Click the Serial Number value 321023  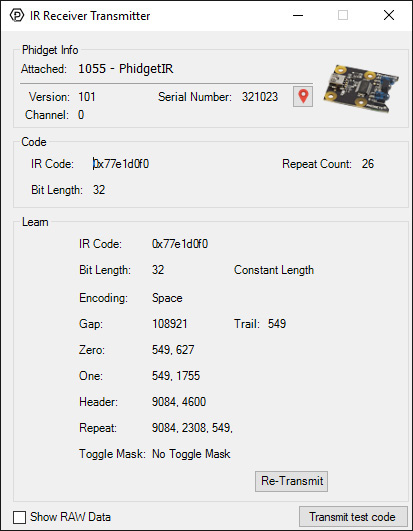point(260,97)
